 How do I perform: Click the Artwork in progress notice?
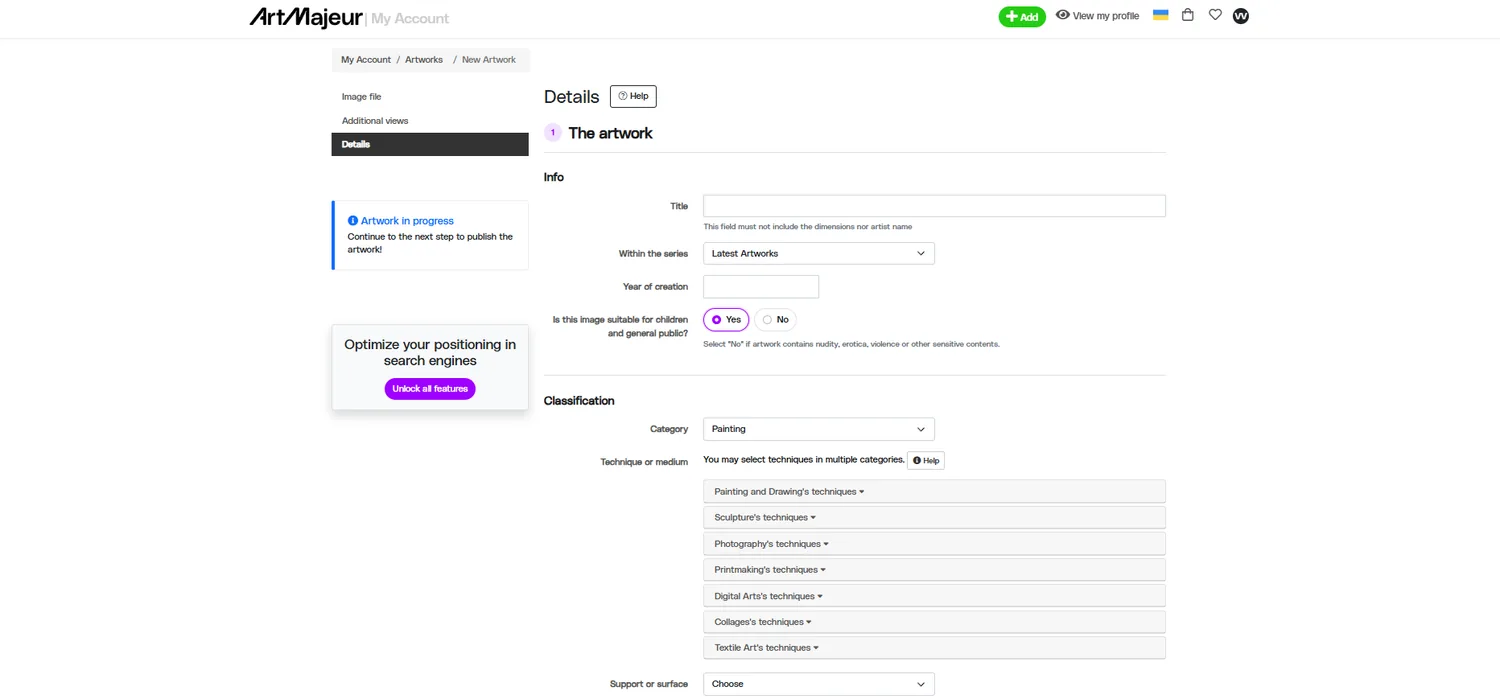(x=430, y=235)
